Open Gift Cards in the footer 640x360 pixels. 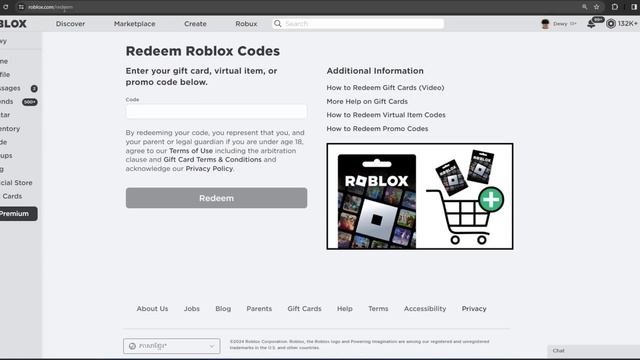tap(304, 309)
